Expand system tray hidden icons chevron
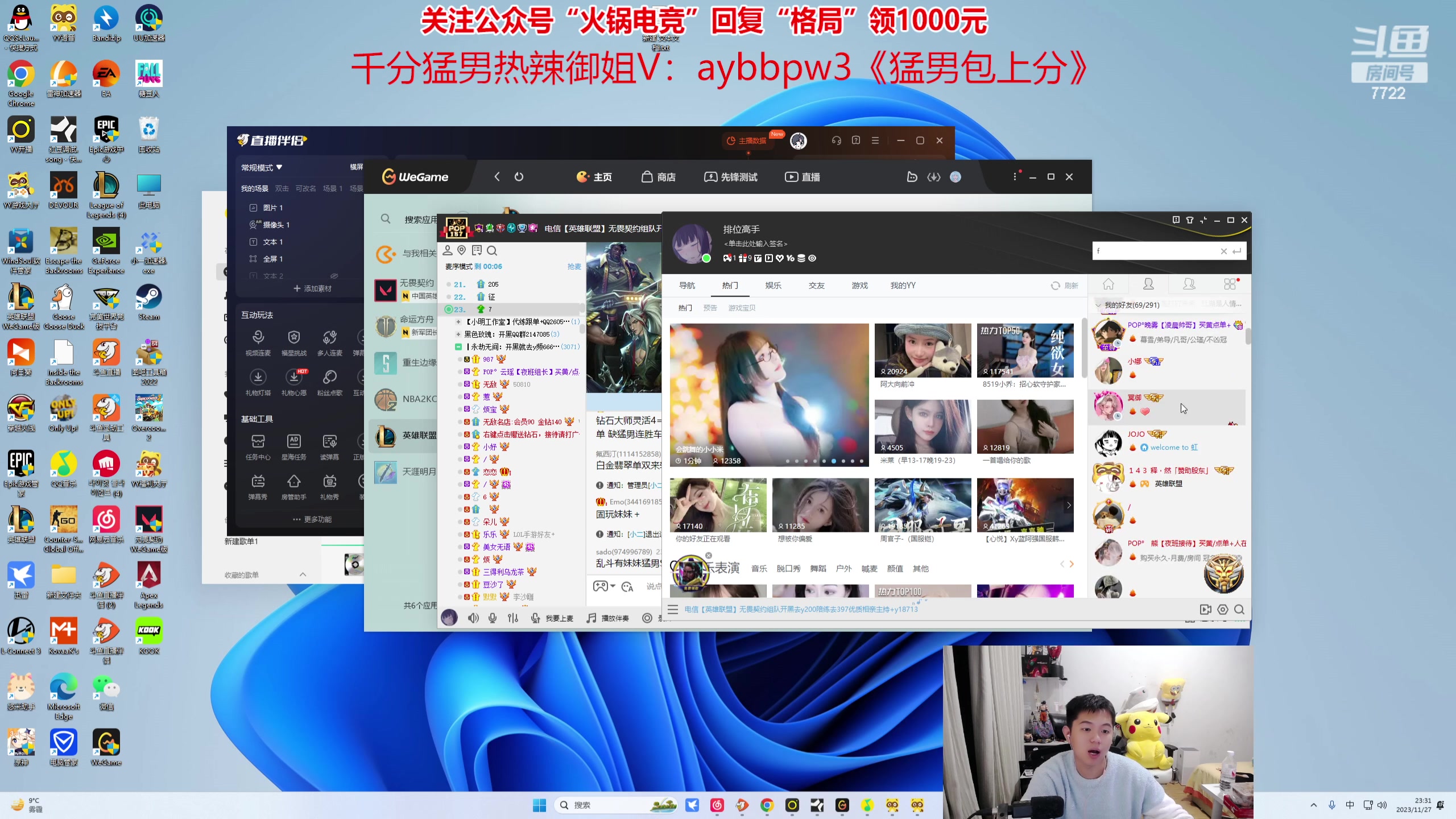Screen dimensions: 1456x819 [1314, 805]
